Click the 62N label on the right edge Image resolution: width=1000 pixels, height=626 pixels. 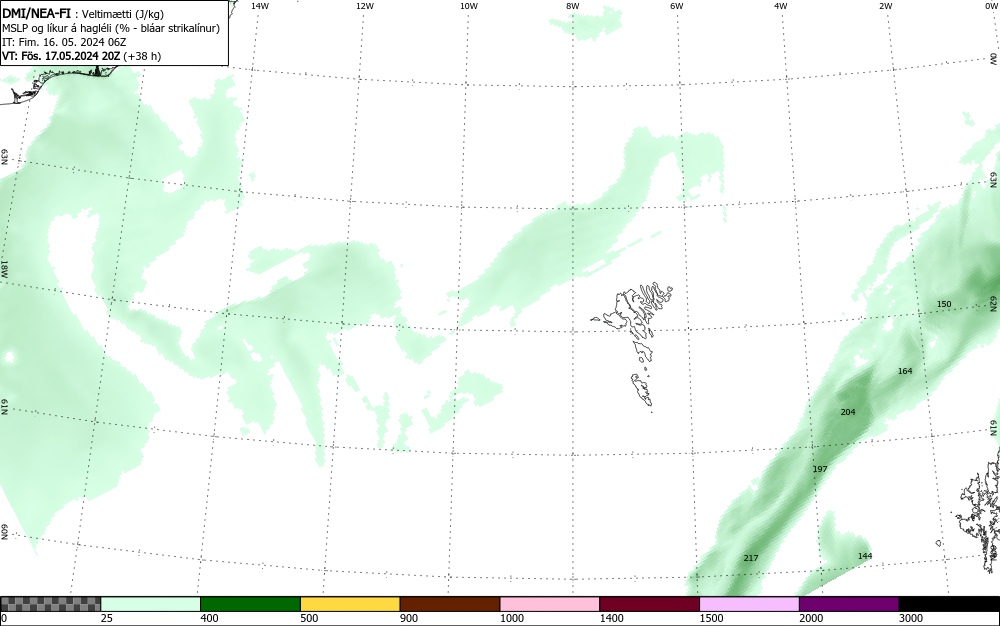994,303
